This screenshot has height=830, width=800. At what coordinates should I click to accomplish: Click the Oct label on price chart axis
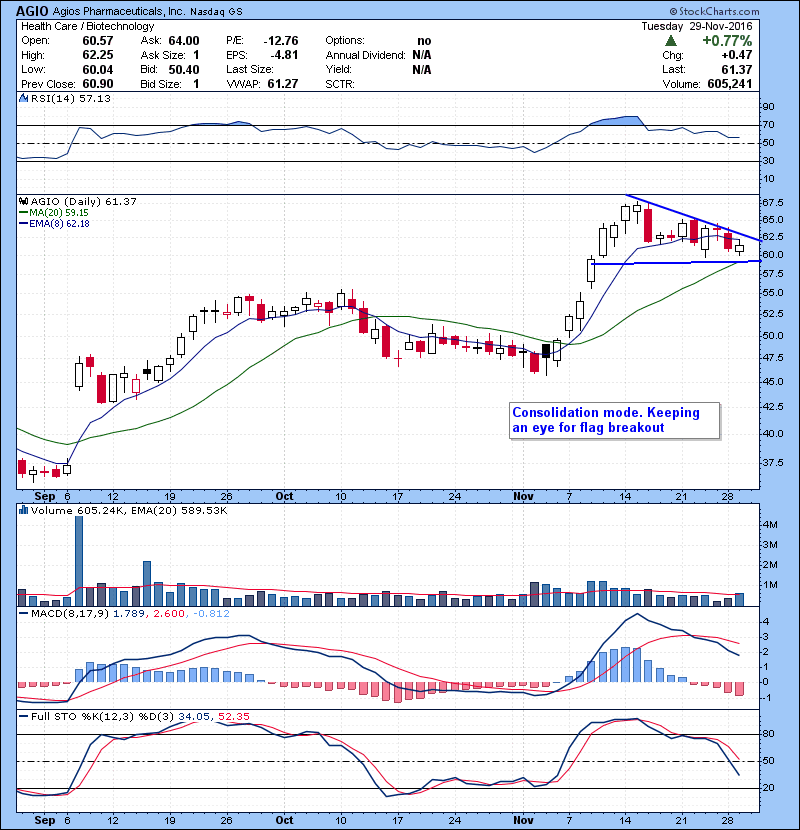pos(284,496)
